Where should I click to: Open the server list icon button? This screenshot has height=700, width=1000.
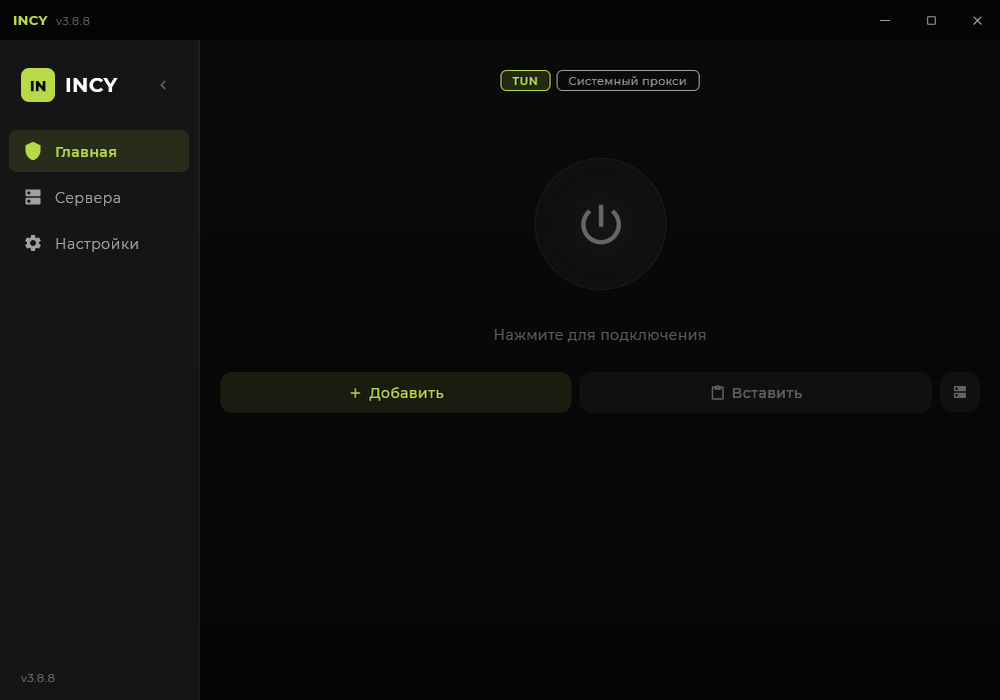point(960,392)
